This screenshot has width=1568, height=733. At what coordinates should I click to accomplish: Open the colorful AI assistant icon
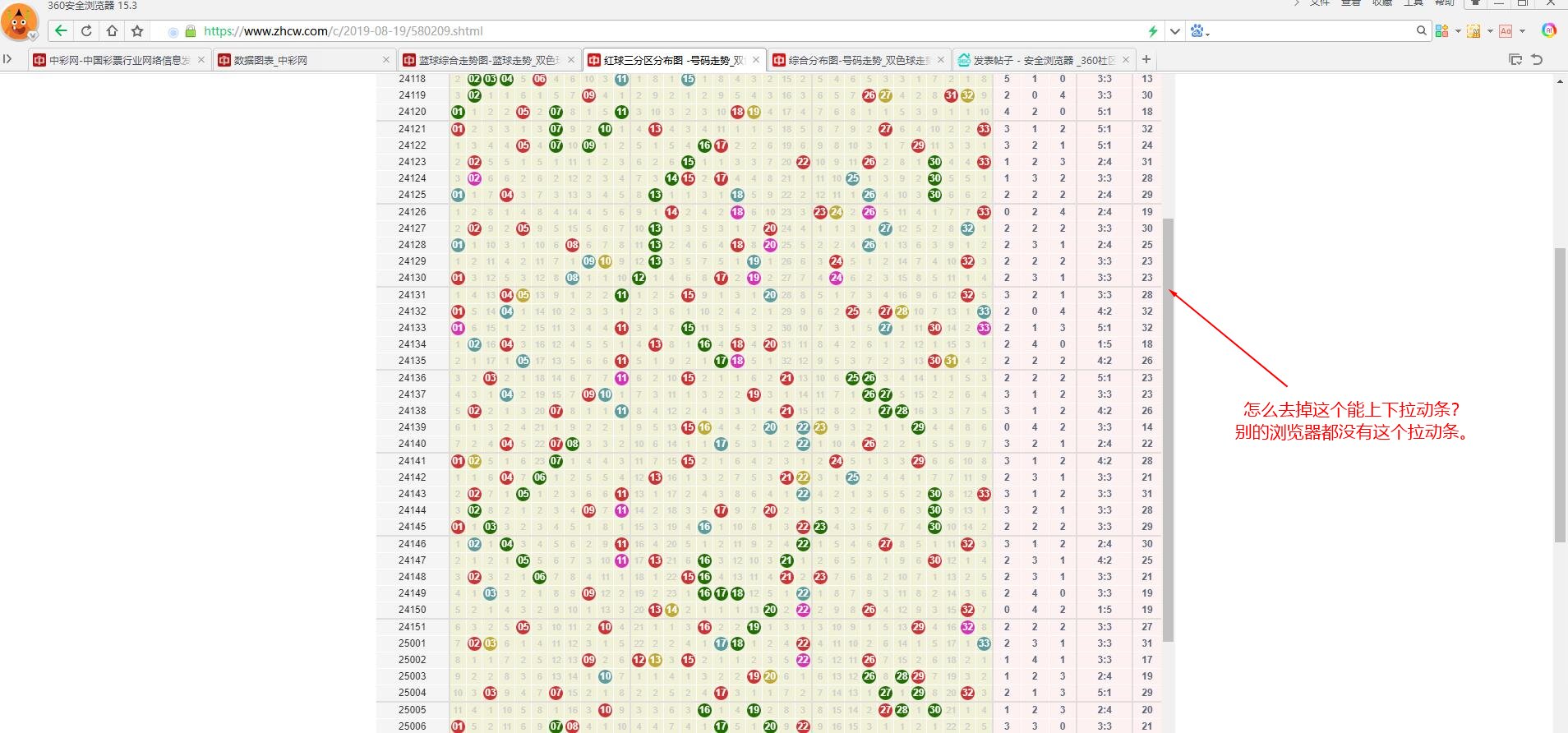click(x=1549, y=30)
